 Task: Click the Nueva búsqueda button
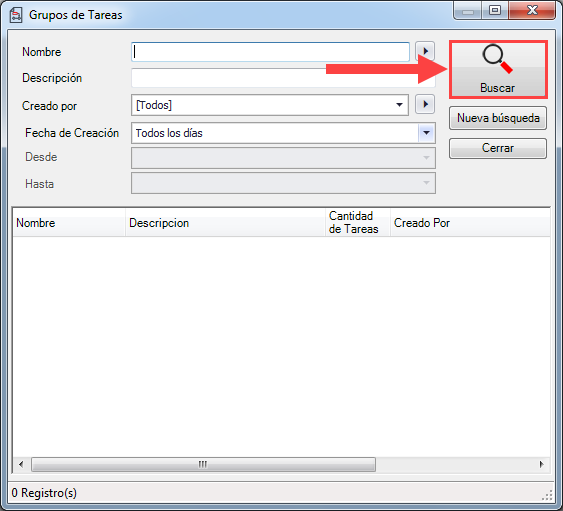tap(498, 118)
